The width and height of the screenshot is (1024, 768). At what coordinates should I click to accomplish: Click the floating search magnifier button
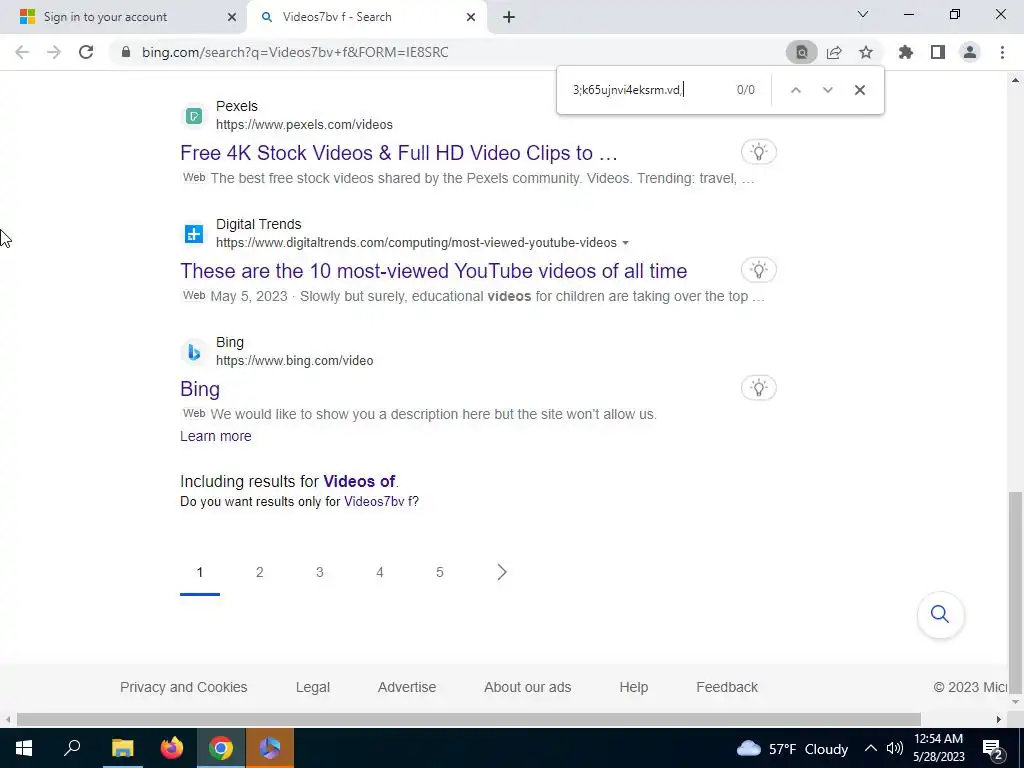tap(940, 615)
